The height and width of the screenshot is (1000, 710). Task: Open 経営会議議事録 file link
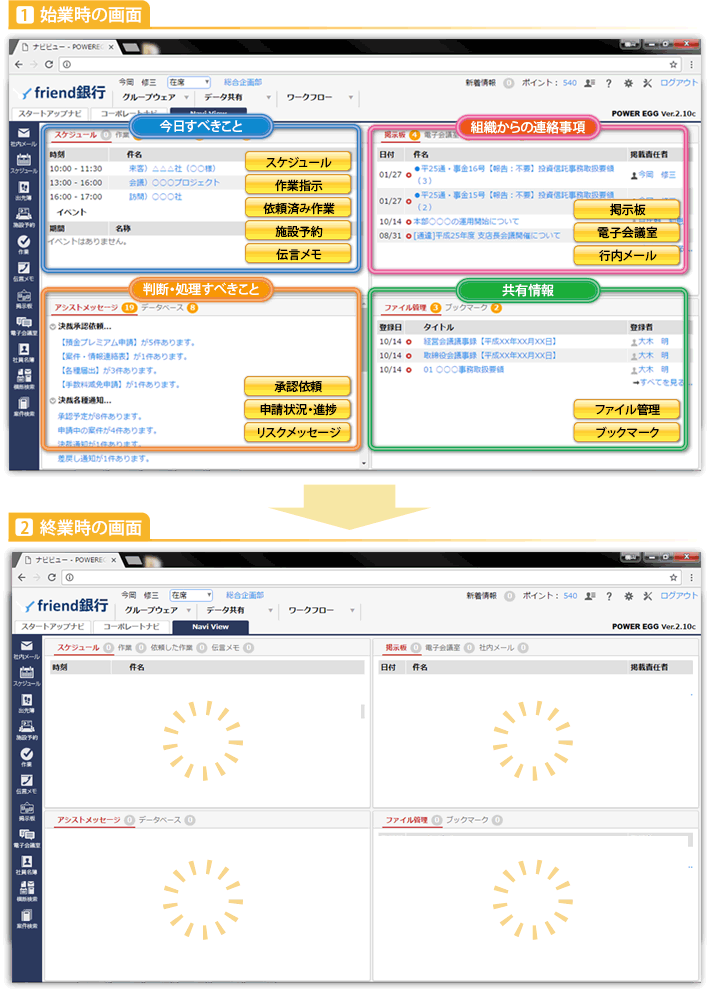click(x=489, y=341)
